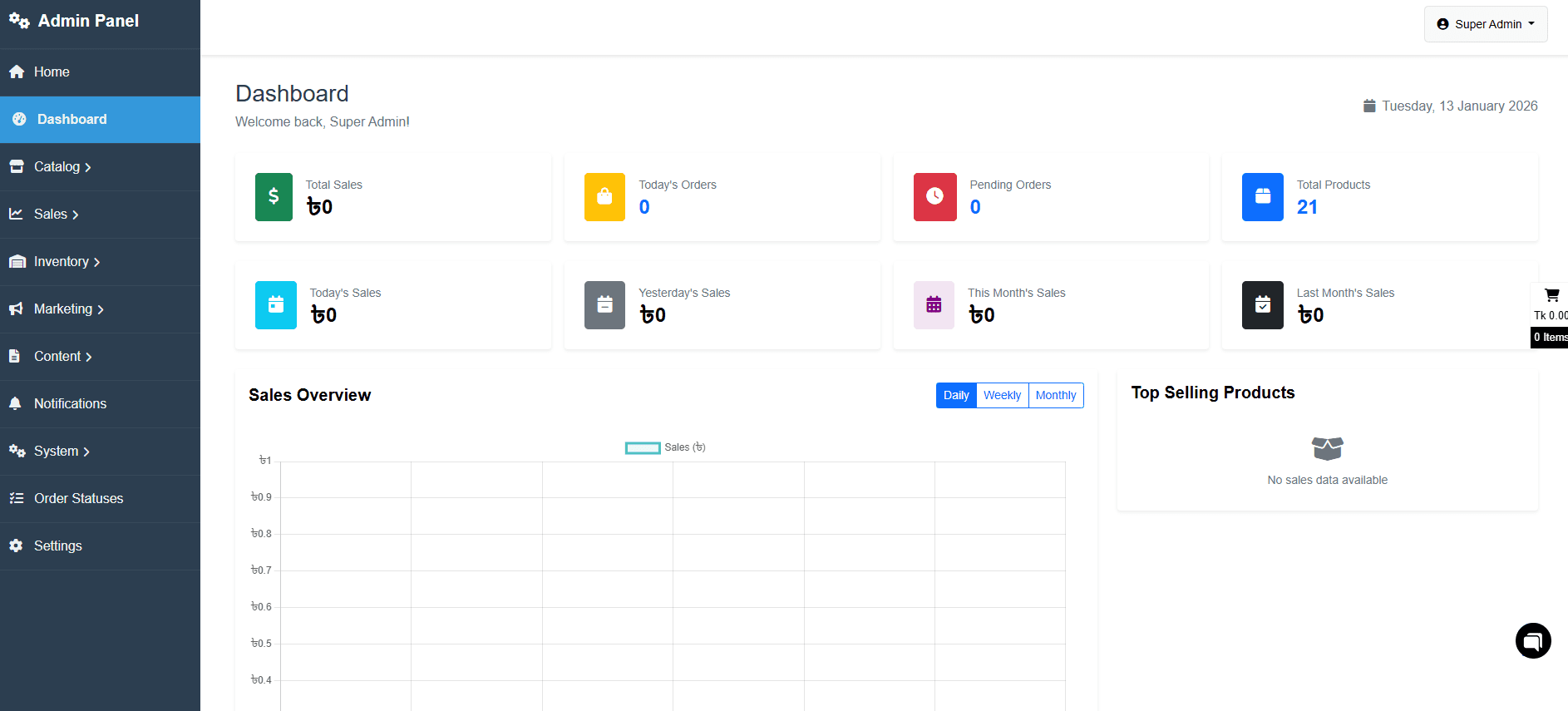The image size is (1568, 711).
Task: Click the Welcome back, Super Admin! text
Action: click(x=323, y=121)
